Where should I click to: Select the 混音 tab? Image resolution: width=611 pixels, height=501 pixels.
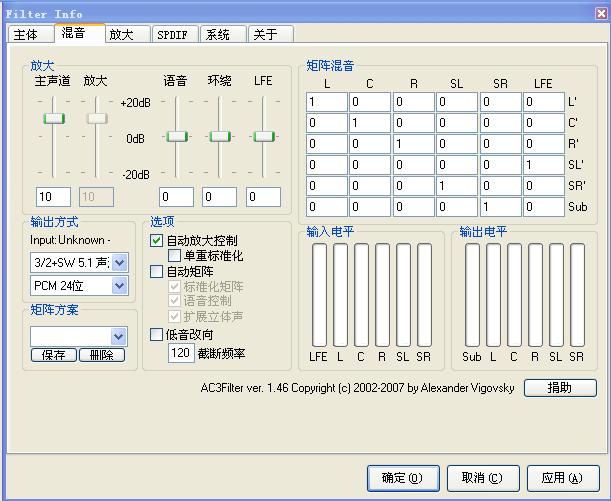click(x=79, y=33)
